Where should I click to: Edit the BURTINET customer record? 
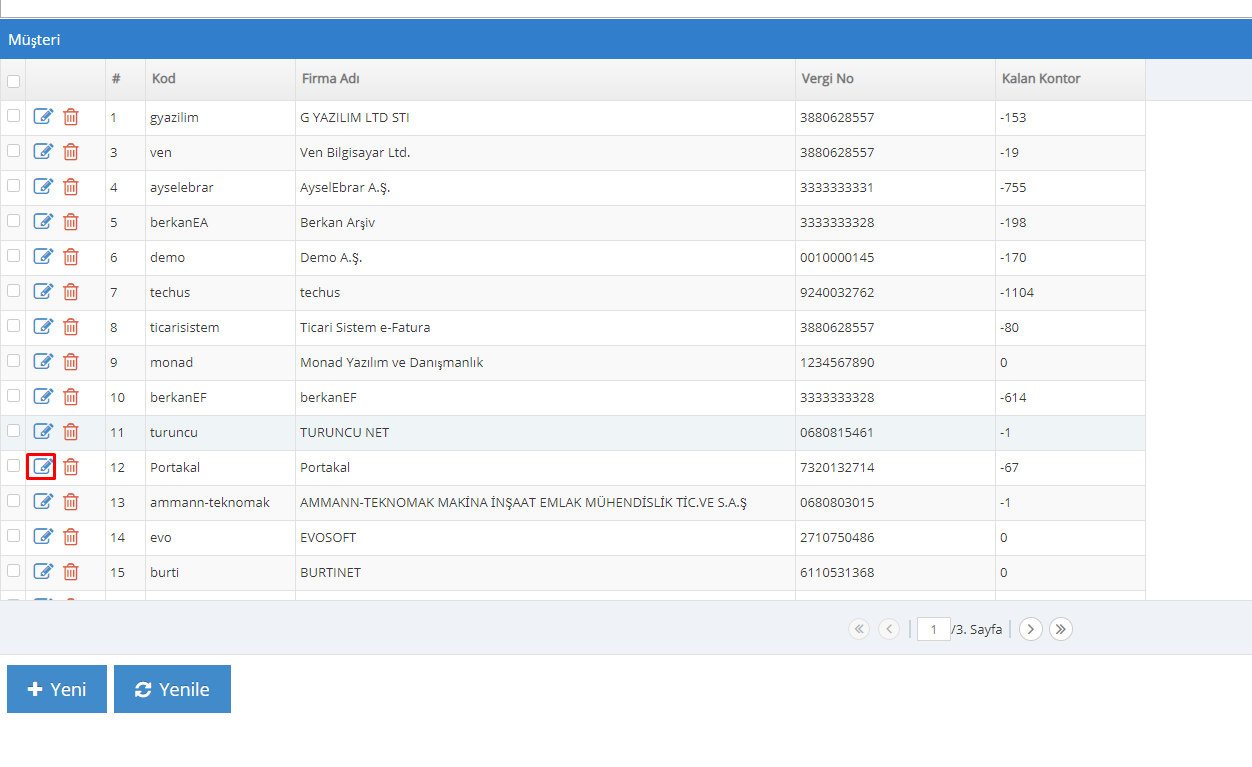pos(42,572)
